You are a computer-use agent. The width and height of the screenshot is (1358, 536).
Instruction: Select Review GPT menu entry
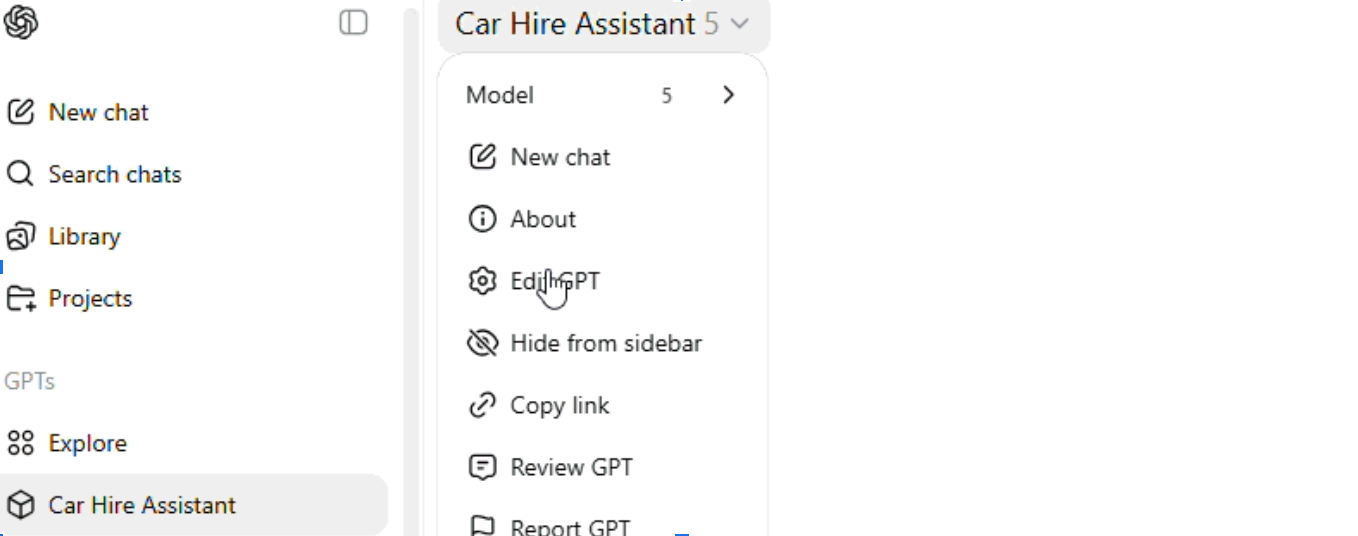click(x=603, y=467)
